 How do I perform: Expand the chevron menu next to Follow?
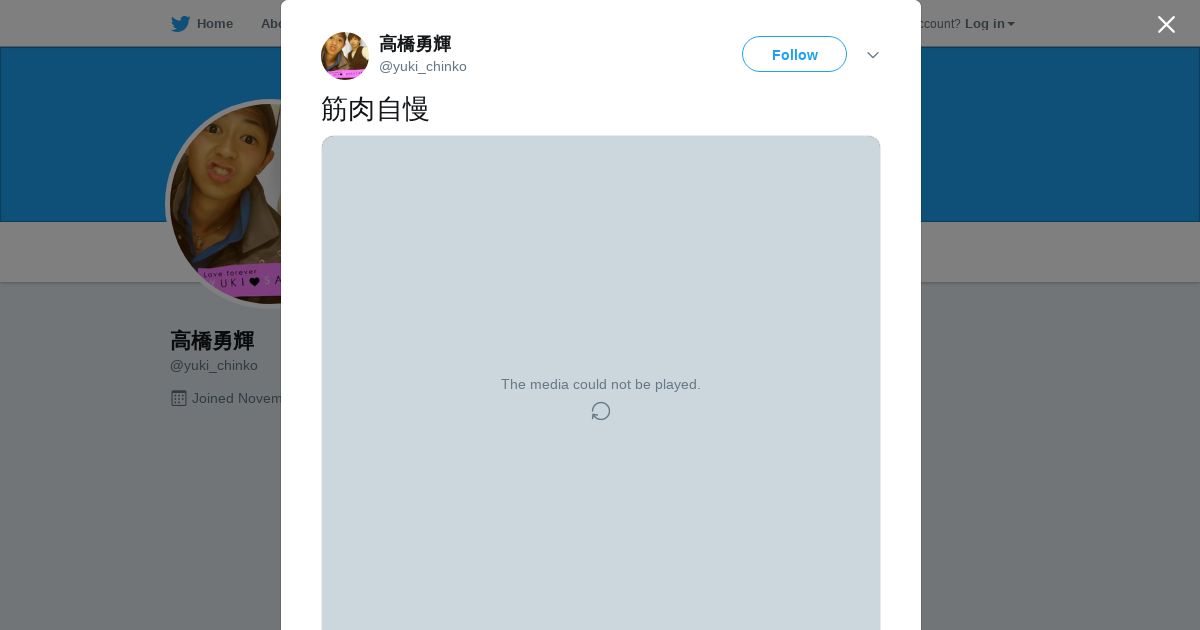point(873,55)
